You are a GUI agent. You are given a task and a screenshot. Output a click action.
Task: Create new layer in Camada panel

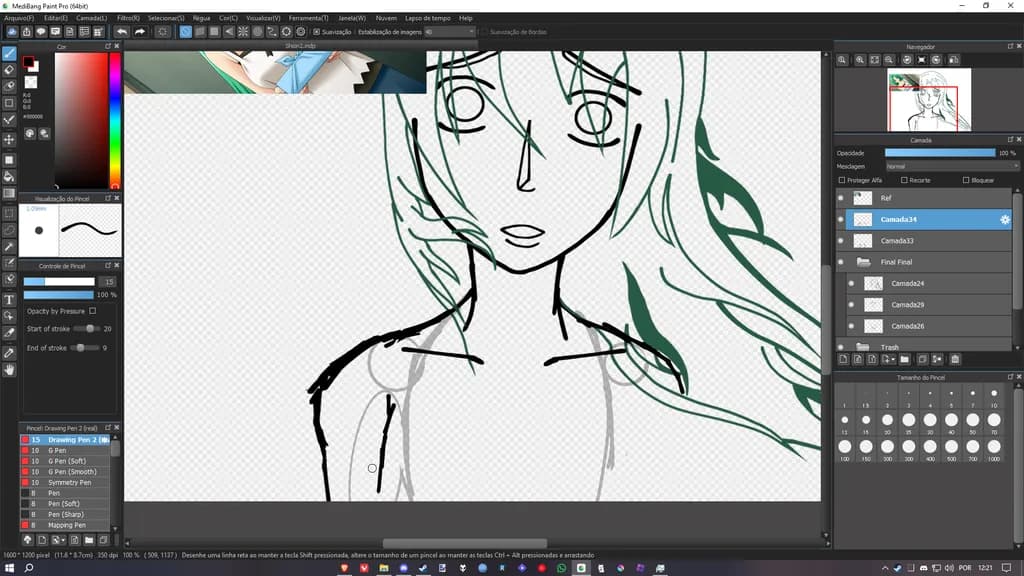click(844, 359)
